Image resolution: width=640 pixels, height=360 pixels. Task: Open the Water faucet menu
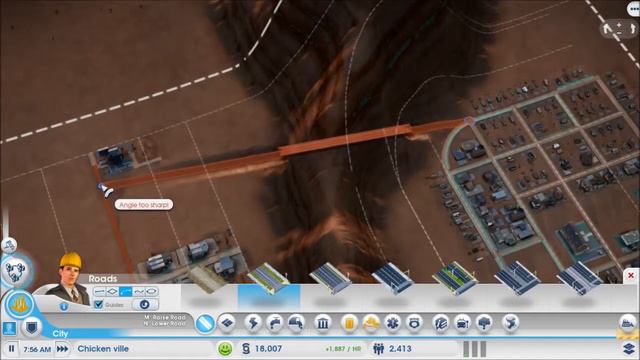(x=275, y=323)
